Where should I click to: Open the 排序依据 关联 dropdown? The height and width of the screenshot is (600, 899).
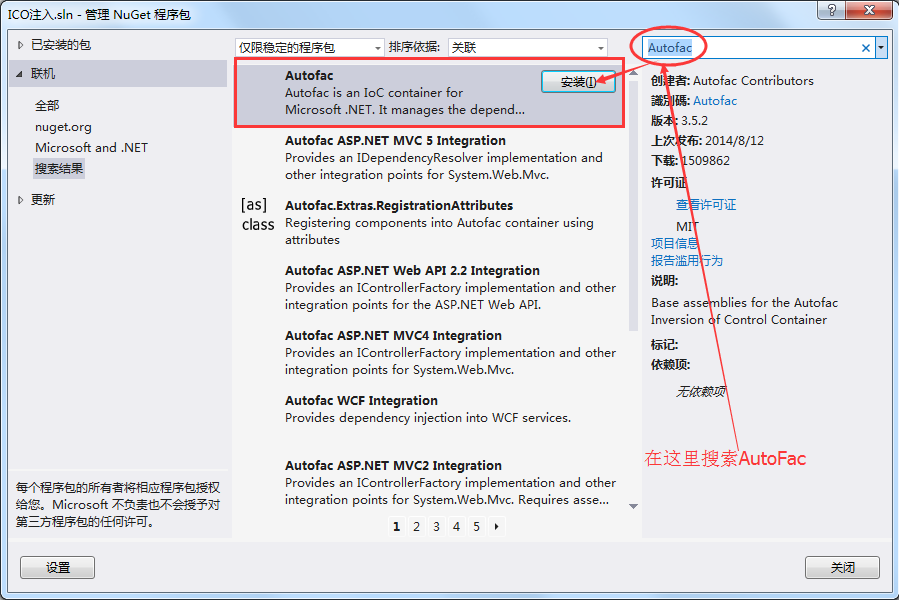point(527,48)
